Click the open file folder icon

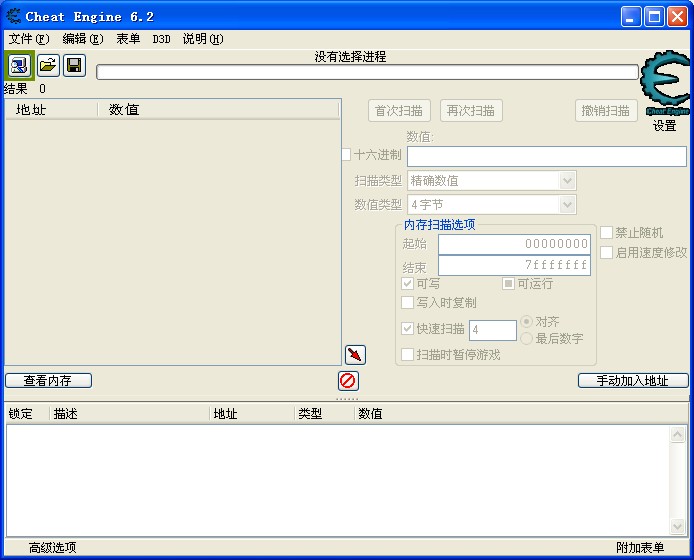pos(48,66)
